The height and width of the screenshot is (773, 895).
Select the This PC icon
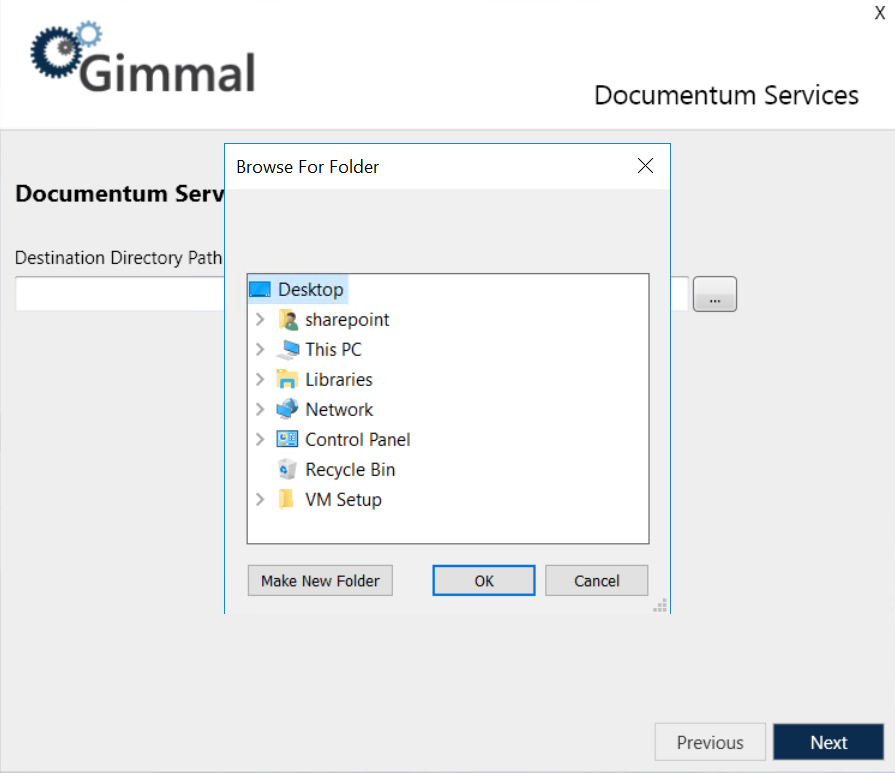click(x=290, y=349)
